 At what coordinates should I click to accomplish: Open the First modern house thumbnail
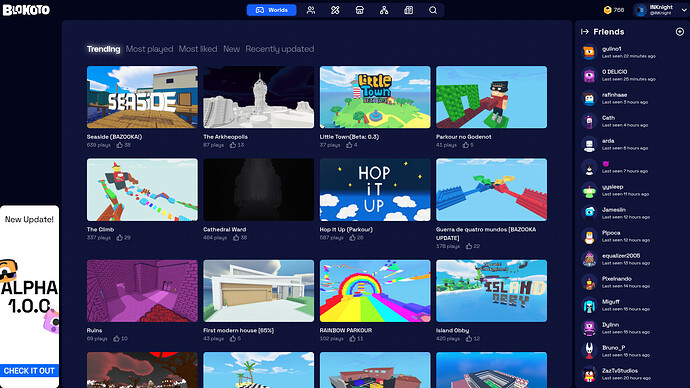259,291
